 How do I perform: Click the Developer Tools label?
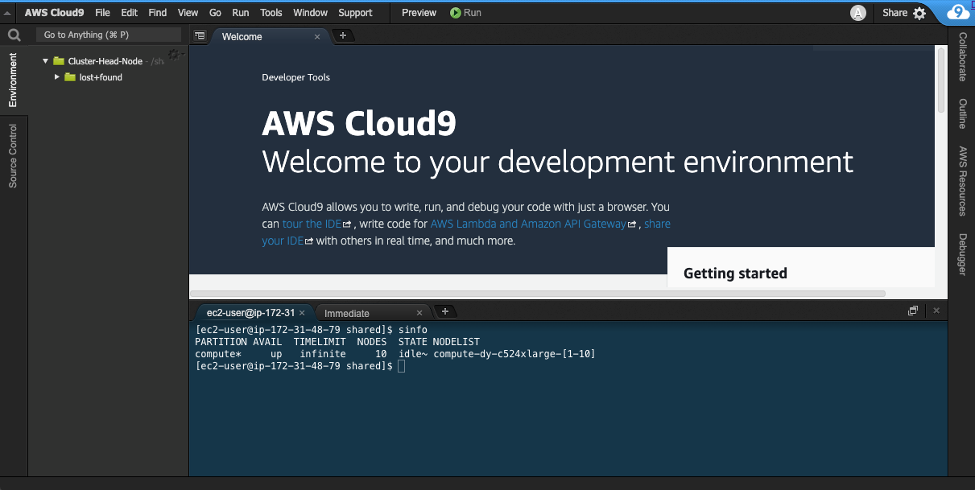(296, 77)
